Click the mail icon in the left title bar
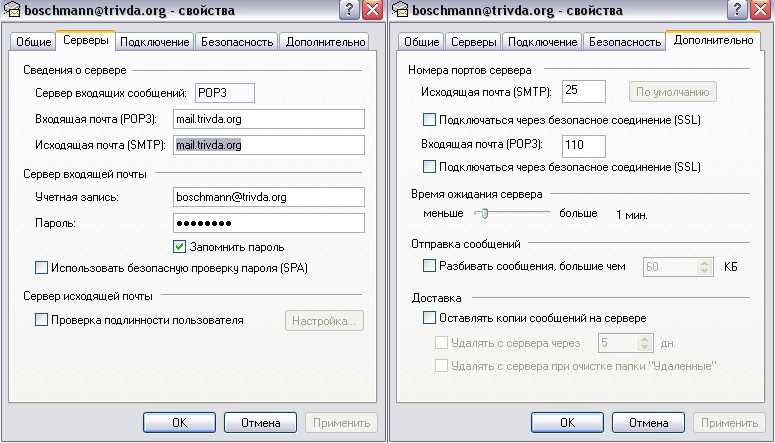This screenshot has height=443, width=775. pyautogui.click(x=14, y=10)
